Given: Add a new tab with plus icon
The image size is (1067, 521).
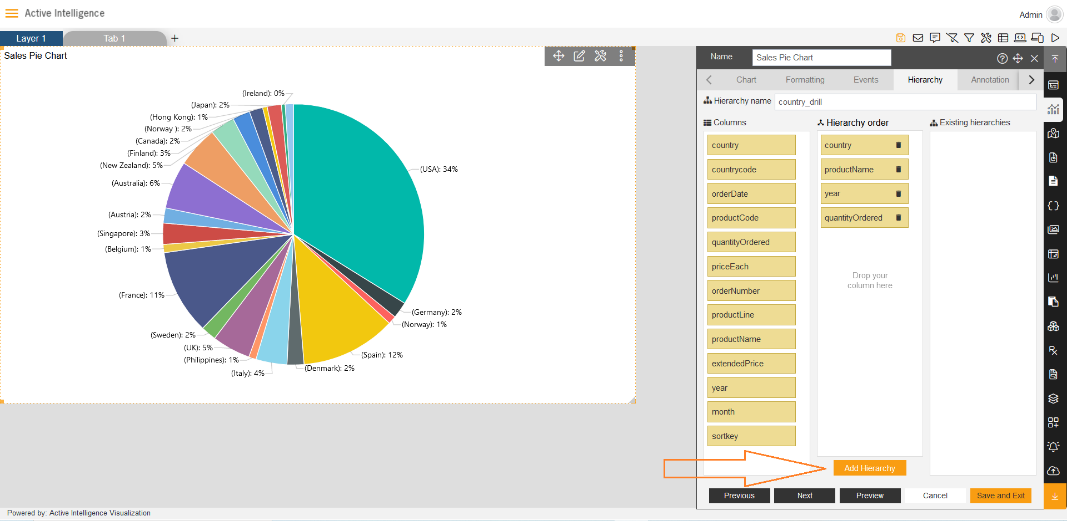Looking at the screenshot, I should (175, 39).
